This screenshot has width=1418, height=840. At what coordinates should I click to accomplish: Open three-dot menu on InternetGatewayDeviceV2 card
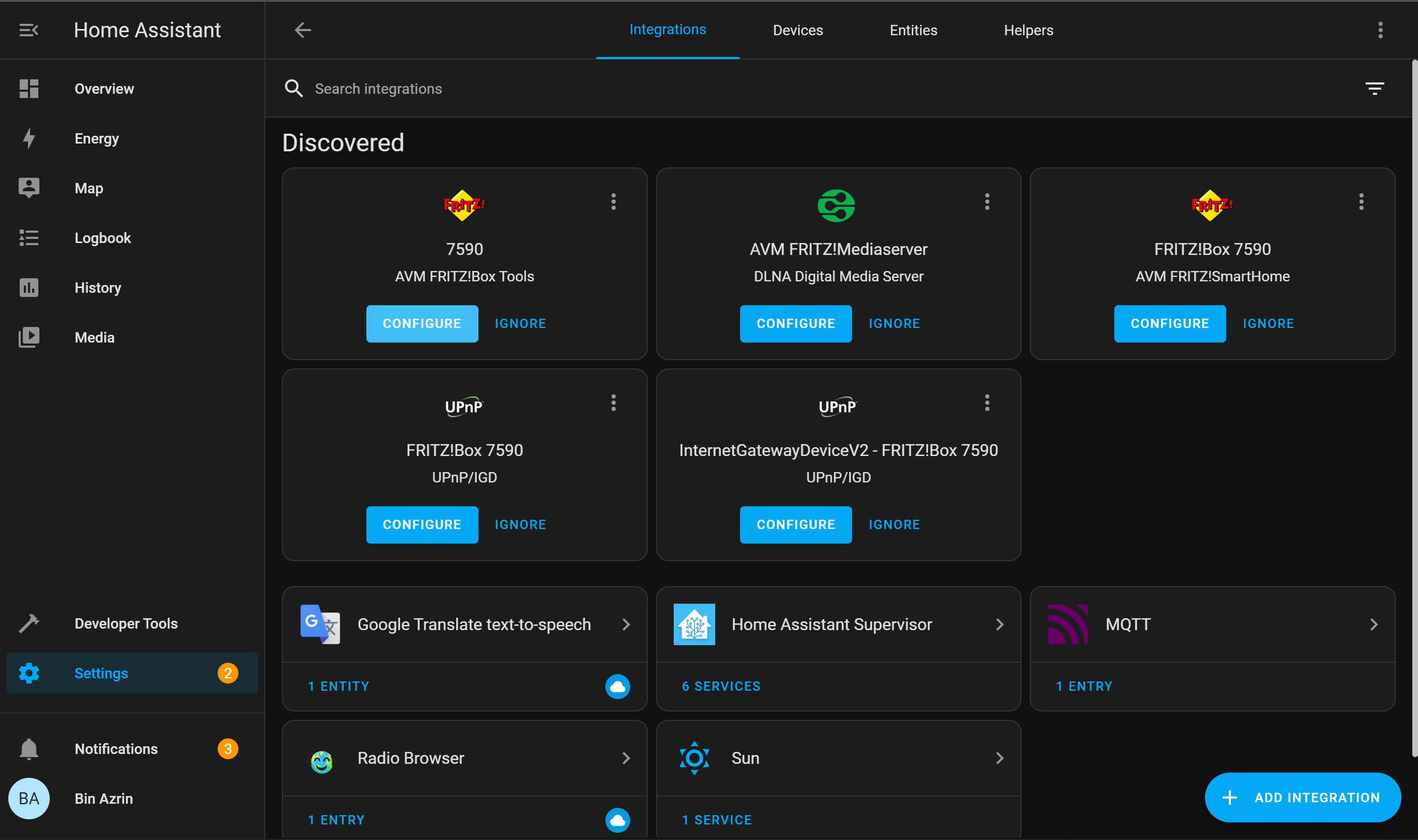pyautogui.click(x=987, y=403)
